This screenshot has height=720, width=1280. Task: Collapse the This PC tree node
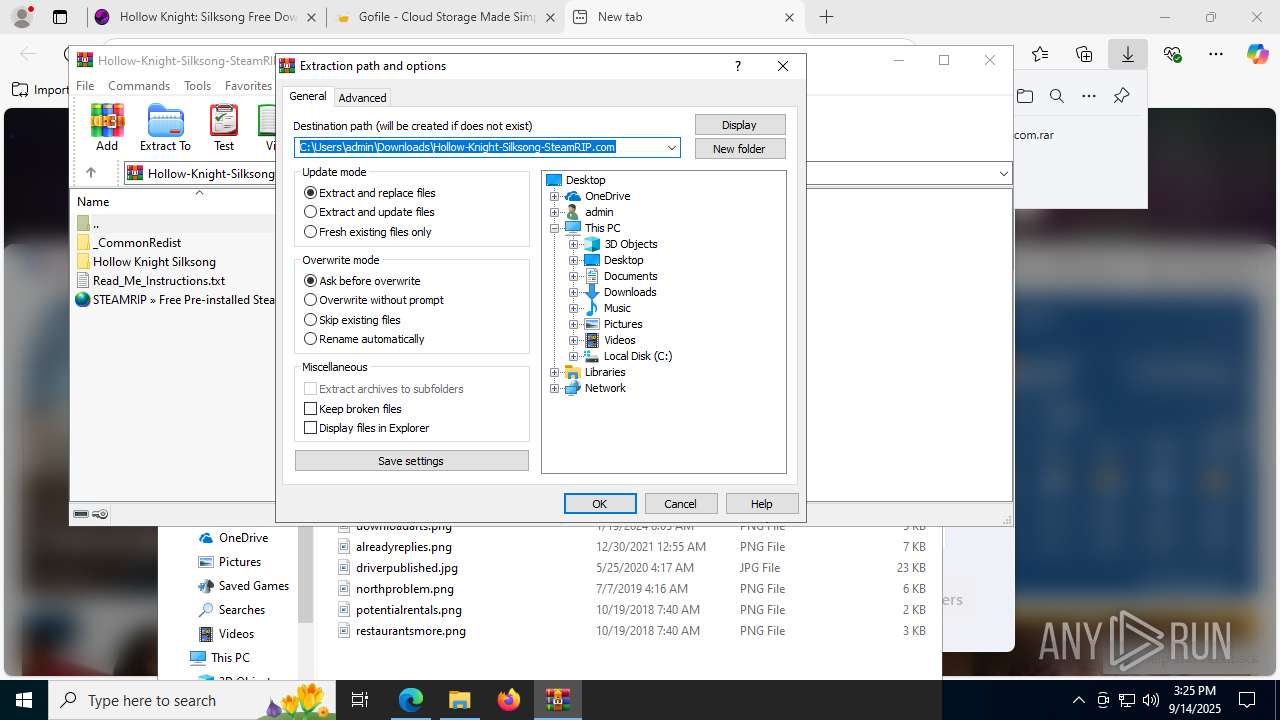click(555, 228)
